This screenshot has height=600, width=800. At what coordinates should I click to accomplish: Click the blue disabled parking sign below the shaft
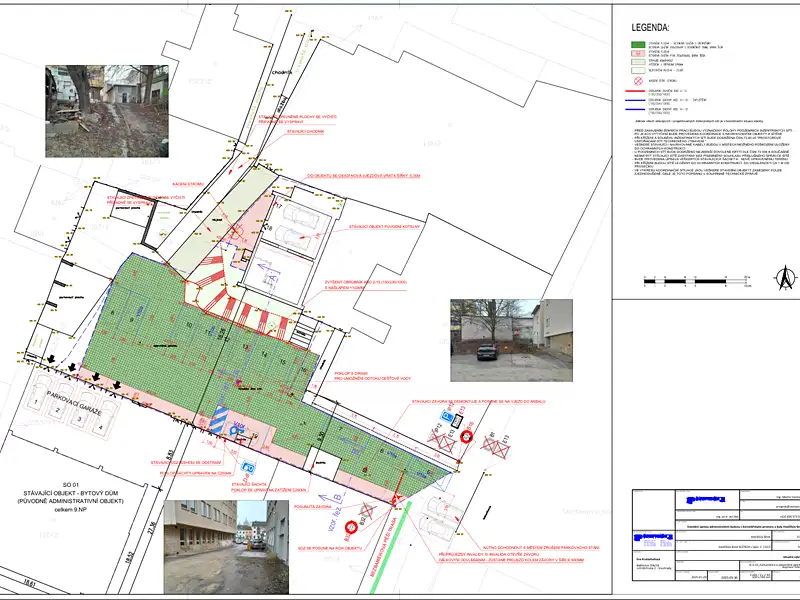pyautogui.click(x=248, y=466)
